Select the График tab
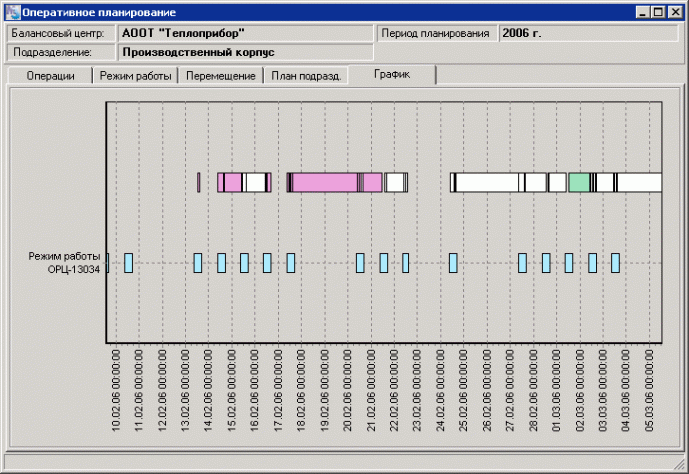Image resolution: width=689 pixels, height=474 pixels. 392,74
